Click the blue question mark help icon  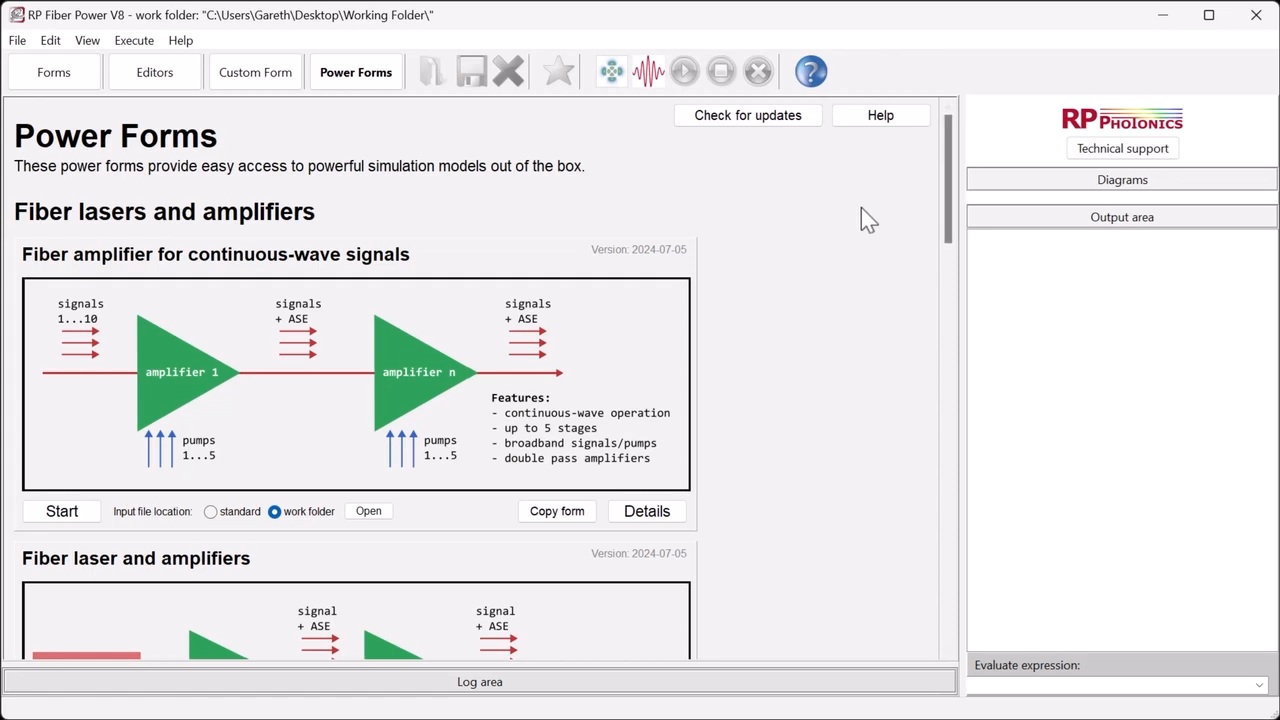point(811,72)
